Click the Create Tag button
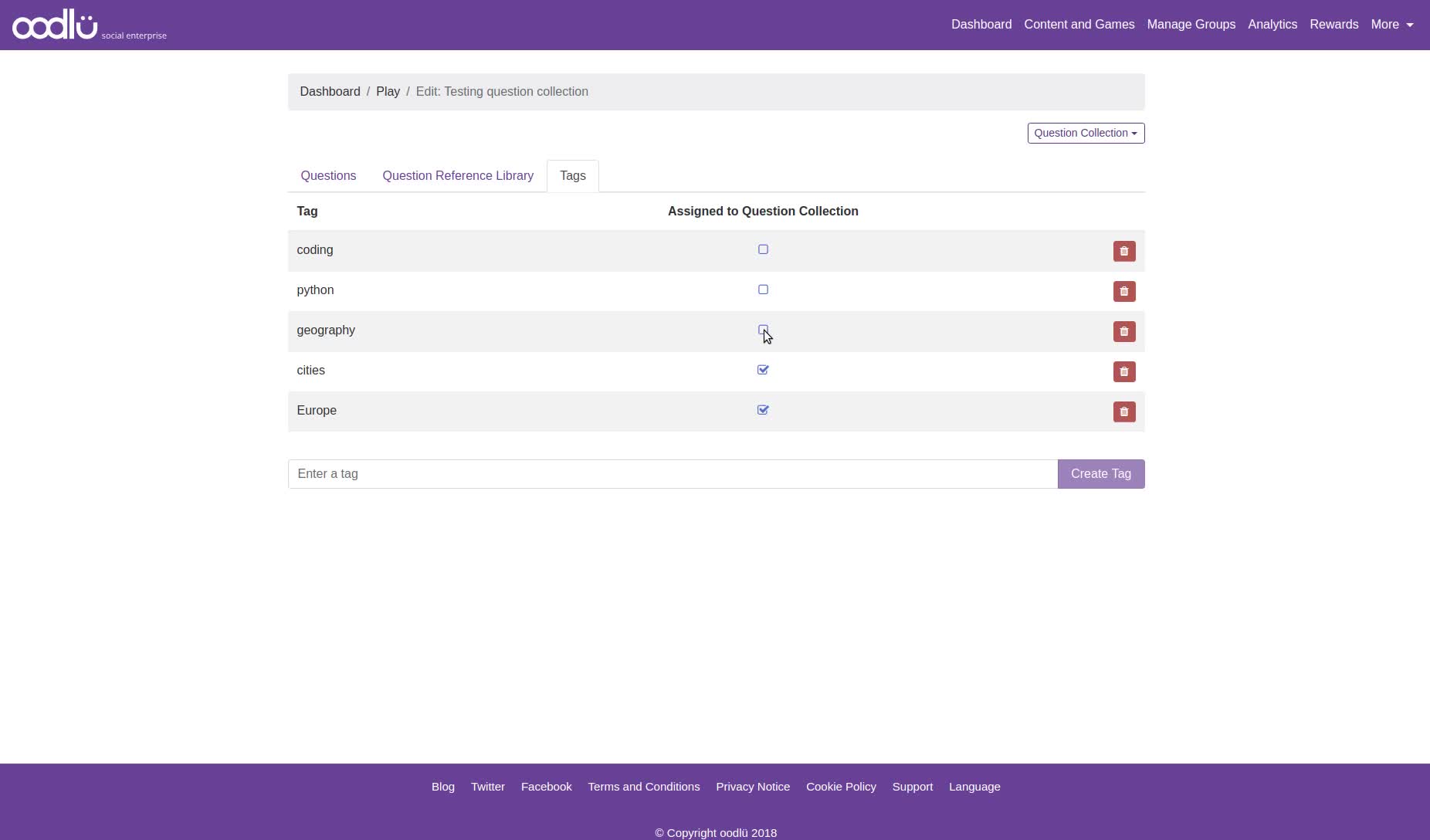This screenshot has width=1430, height=840. (1100, 473)
